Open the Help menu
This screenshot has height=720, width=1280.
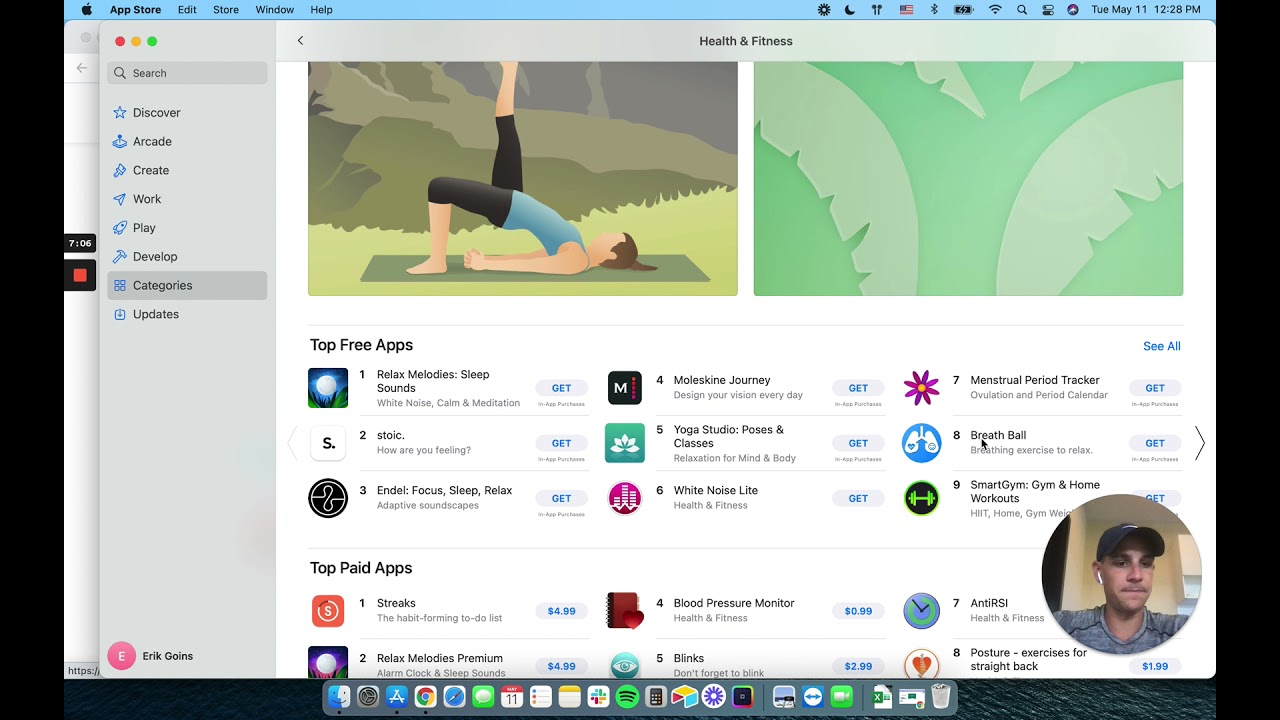pyautogui.click(x=321, y=10)
